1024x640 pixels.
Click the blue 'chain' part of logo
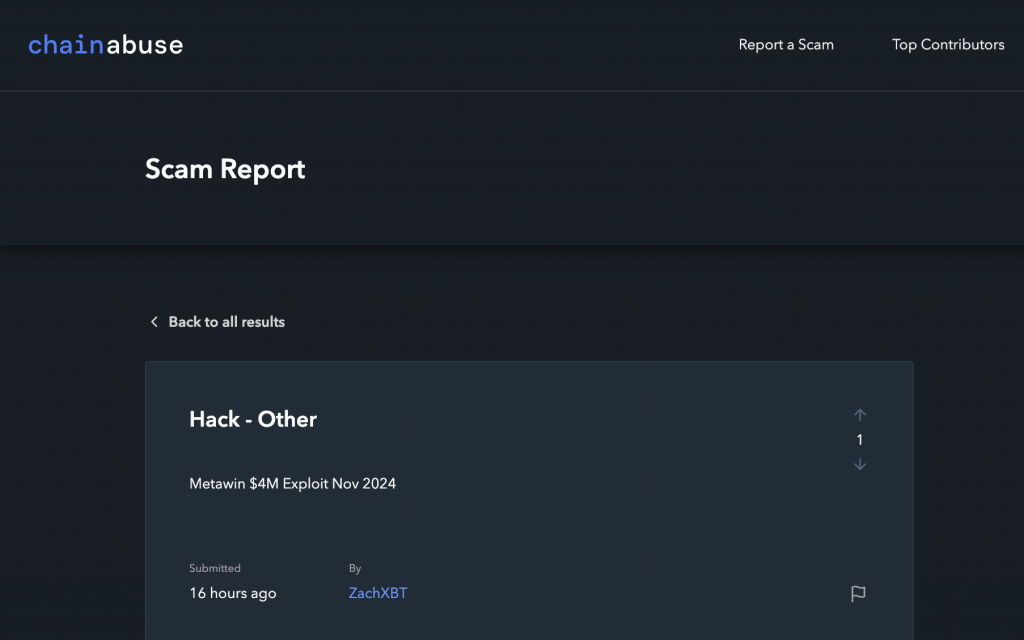(x=66, y=45)
